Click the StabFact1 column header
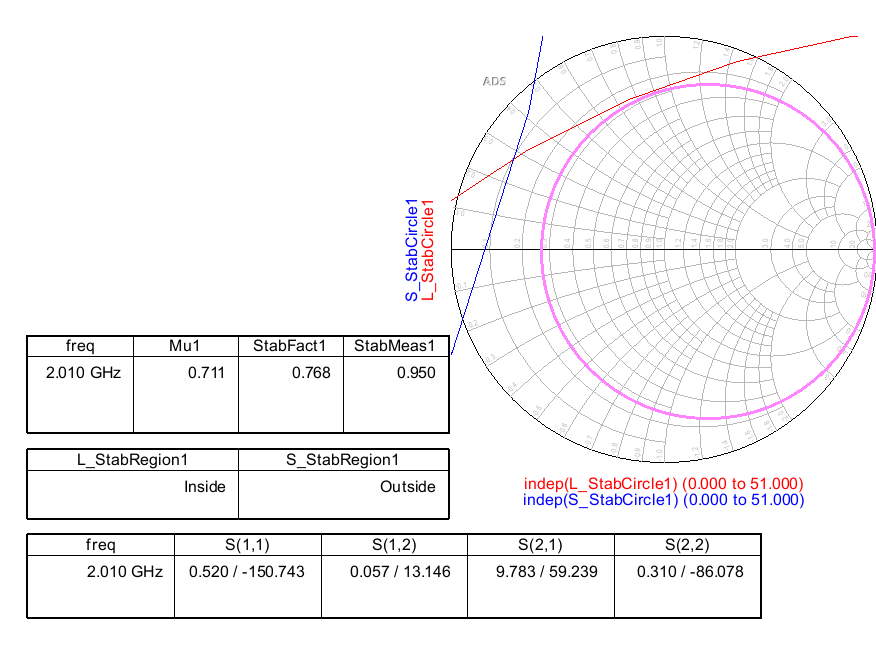This screenshot has width=876, height=647. (290, 346)
